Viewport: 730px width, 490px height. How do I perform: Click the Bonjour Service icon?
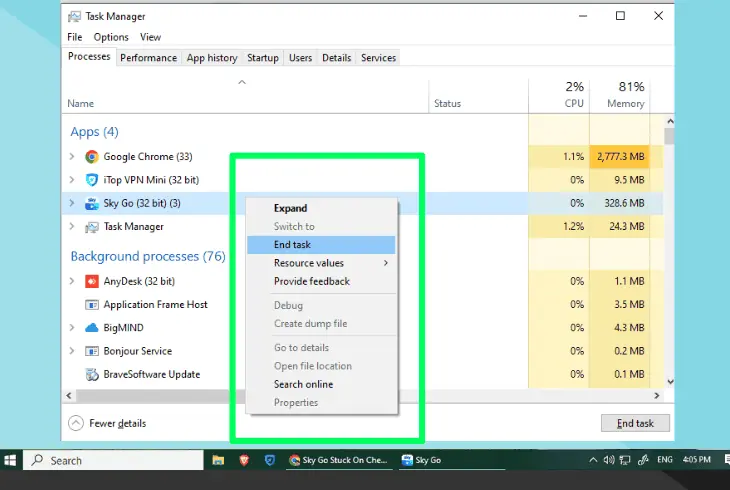pyautogui.click(x=92, y=351)
